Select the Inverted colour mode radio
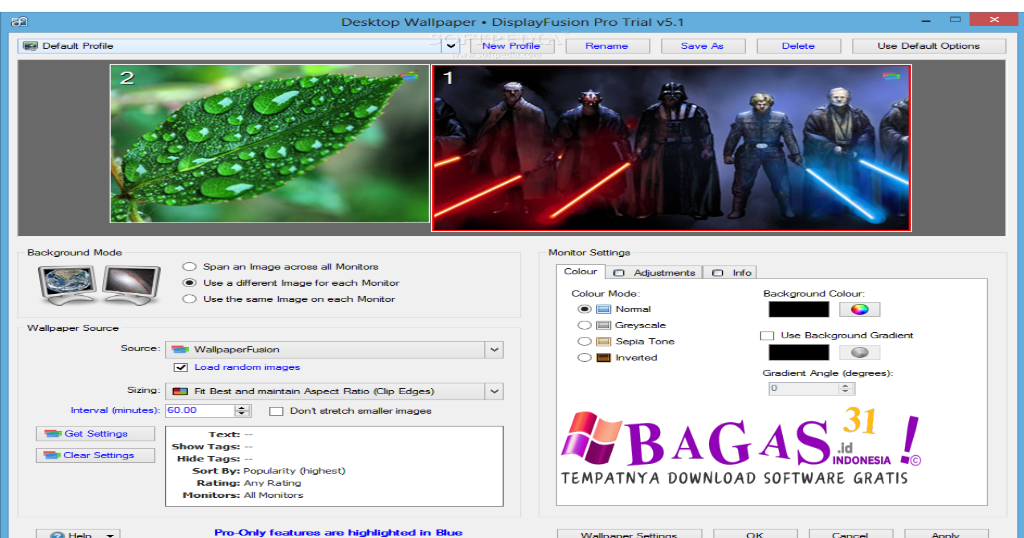This screenshot has width=1024, height=538. (584, 358)
